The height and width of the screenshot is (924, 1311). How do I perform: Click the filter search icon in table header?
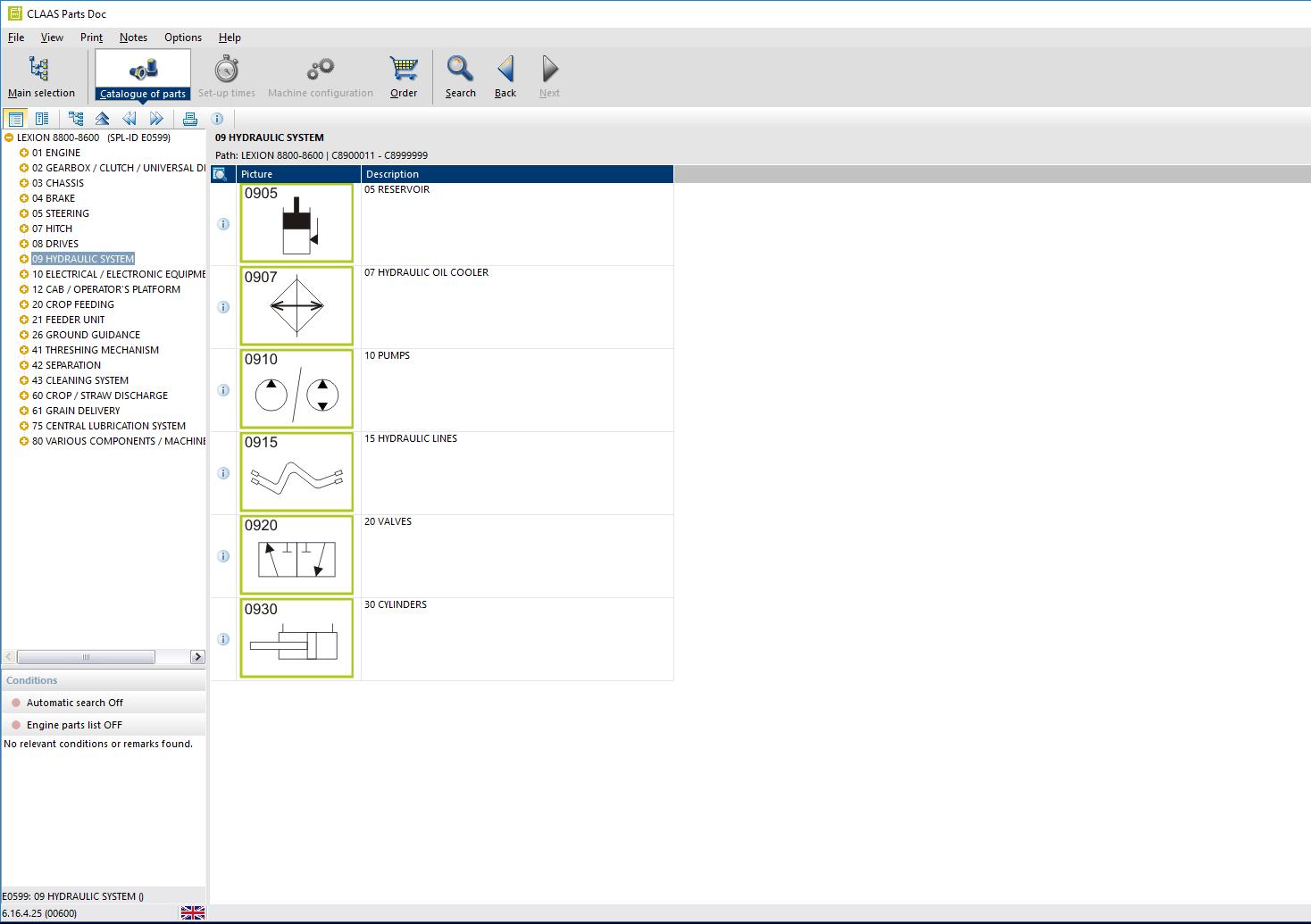221,174
